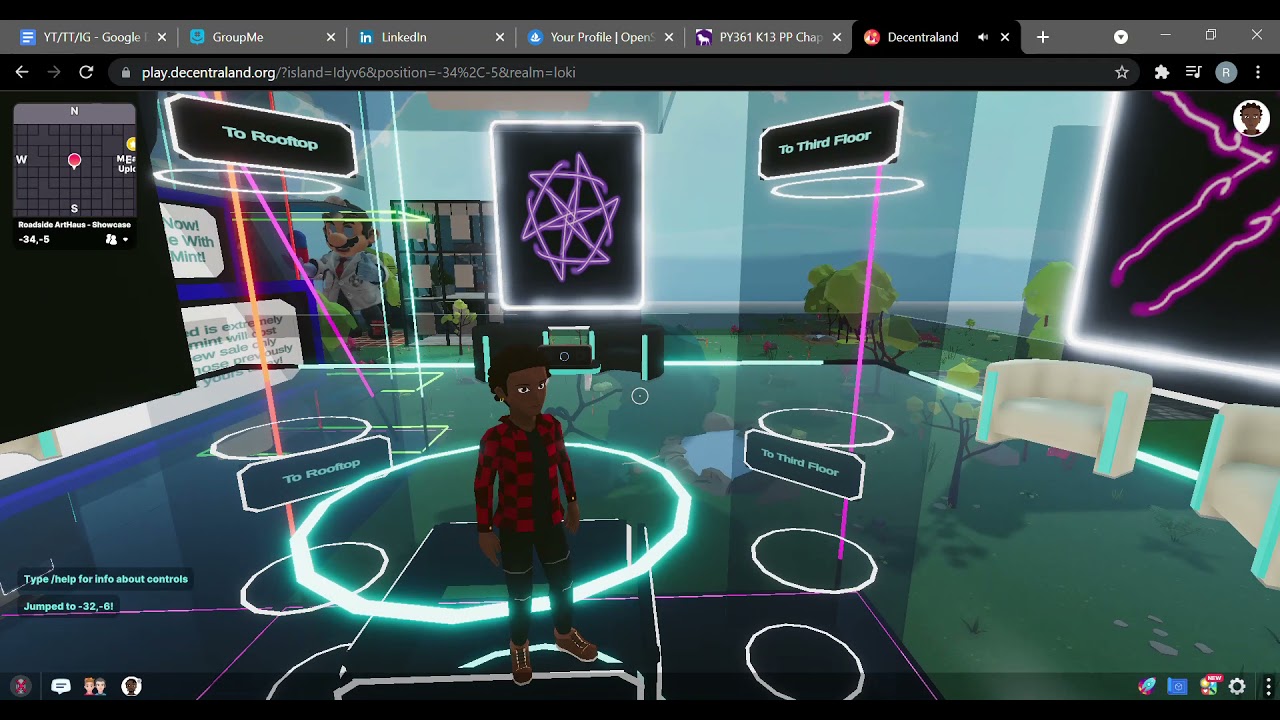Close the Decentraland tab
The image size is (1280, 720).
point(1005,37)
